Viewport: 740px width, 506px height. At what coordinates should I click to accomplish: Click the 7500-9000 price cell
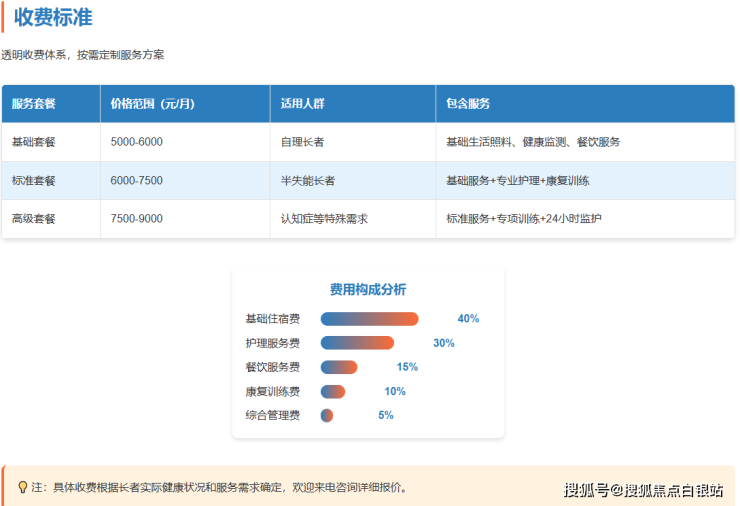click(x=137, y=219)
